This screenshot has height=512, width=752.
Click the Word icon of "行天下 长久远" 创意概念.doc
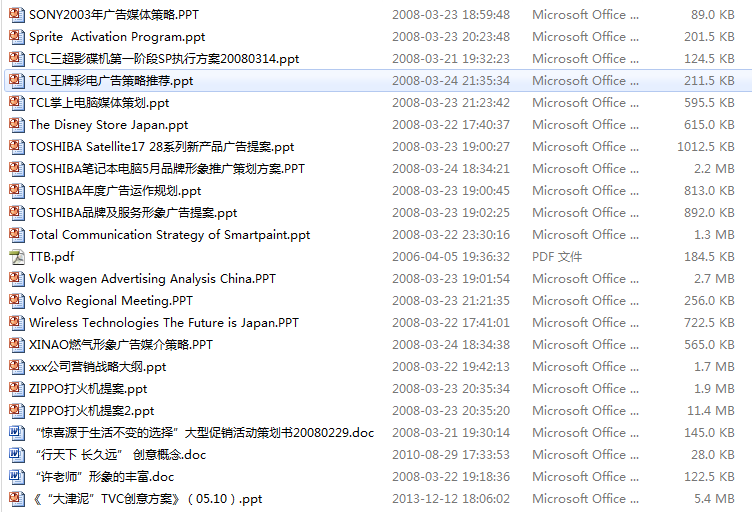coord(17,454)
